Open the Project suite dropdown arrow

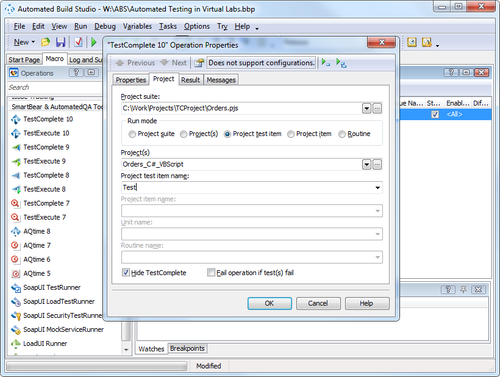[366, 109]
